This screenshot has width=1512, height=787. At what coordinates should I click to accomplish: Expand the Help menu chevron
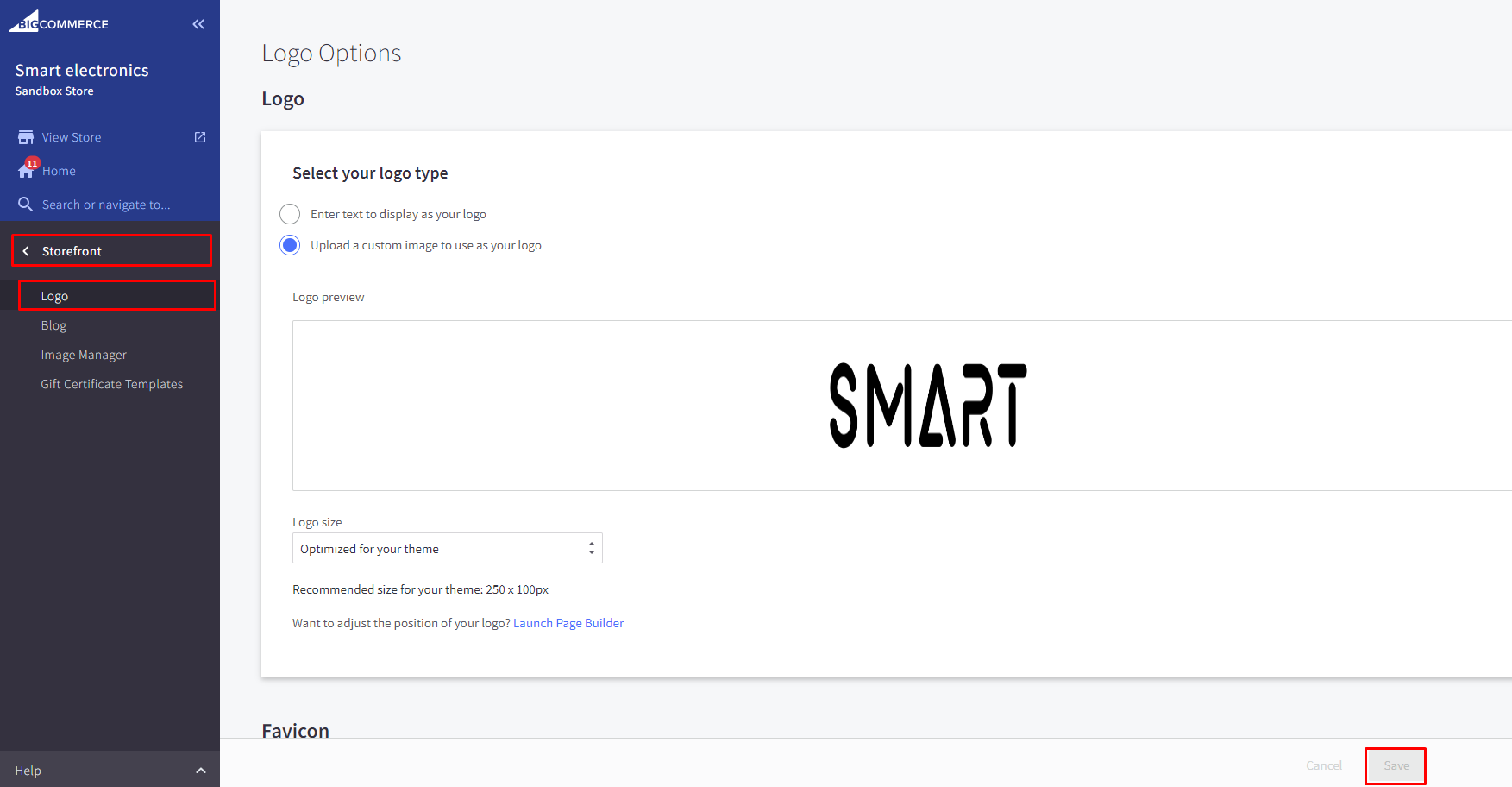pyautogui.click(x=201, y=771)
